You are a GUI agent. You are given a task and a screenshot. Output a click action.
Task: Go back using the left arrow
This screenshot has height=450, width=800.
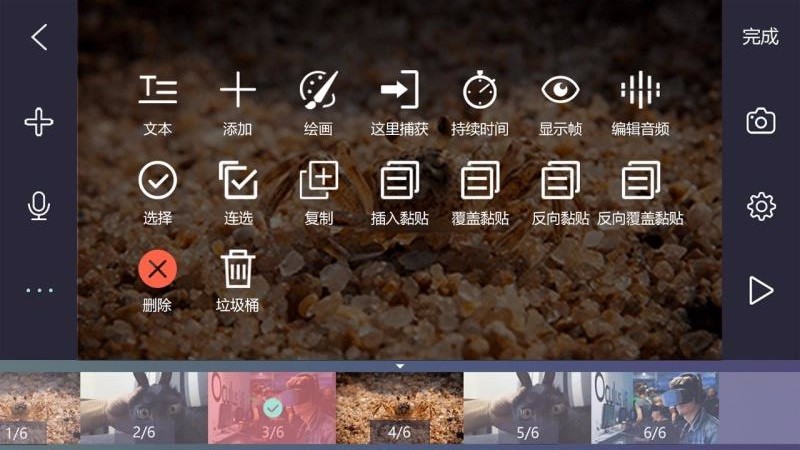pyautogui.click(x=39, y=38)
